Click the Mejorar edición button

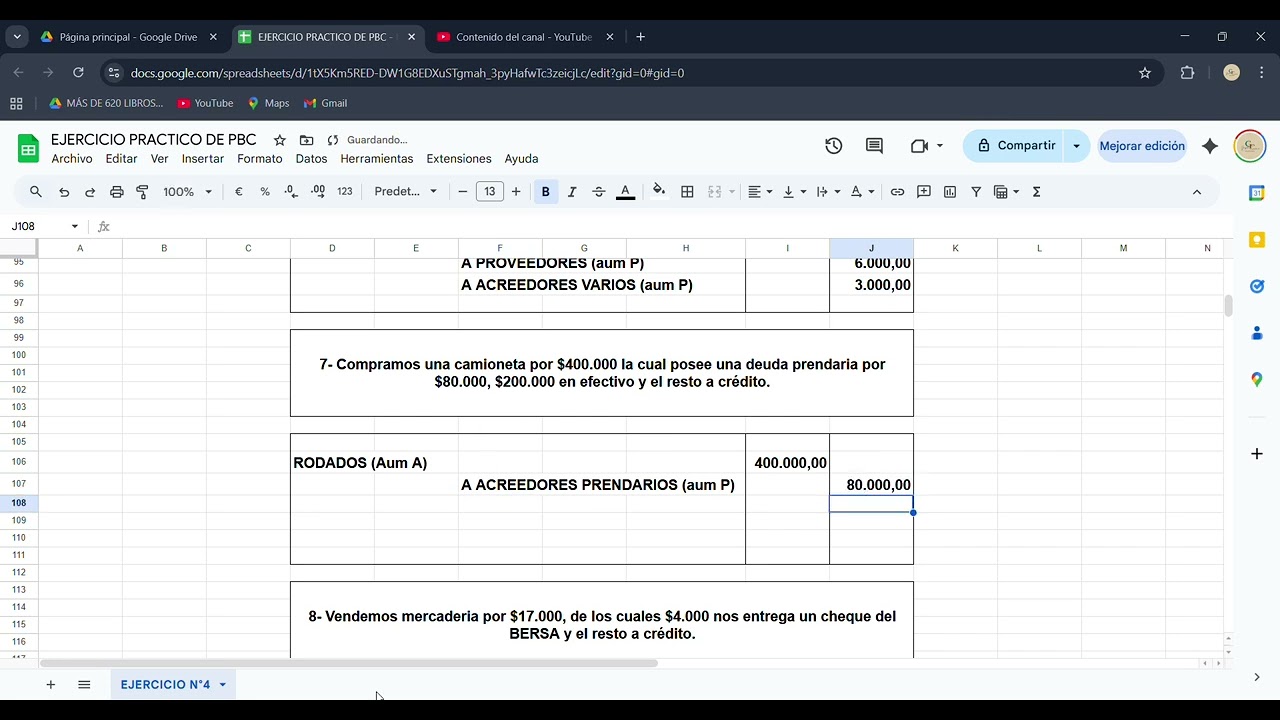click(1142, 146)
